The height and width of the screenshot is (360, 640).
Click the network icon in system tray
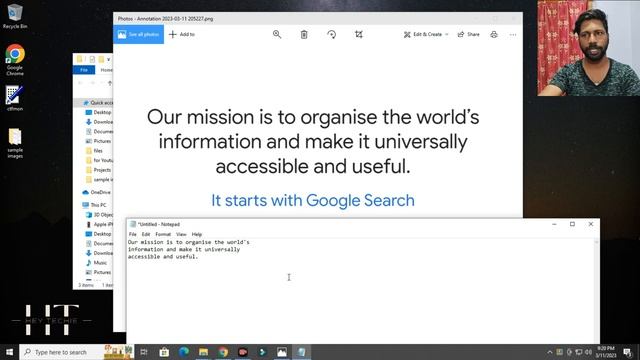(x=578, y=352)
